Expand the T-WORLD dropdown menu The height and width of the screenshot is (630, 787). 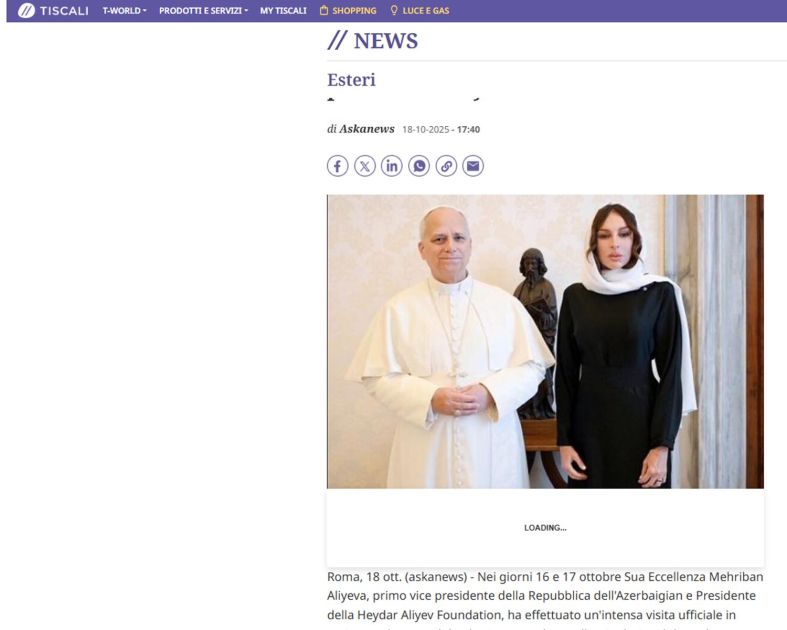coord(124,11)
